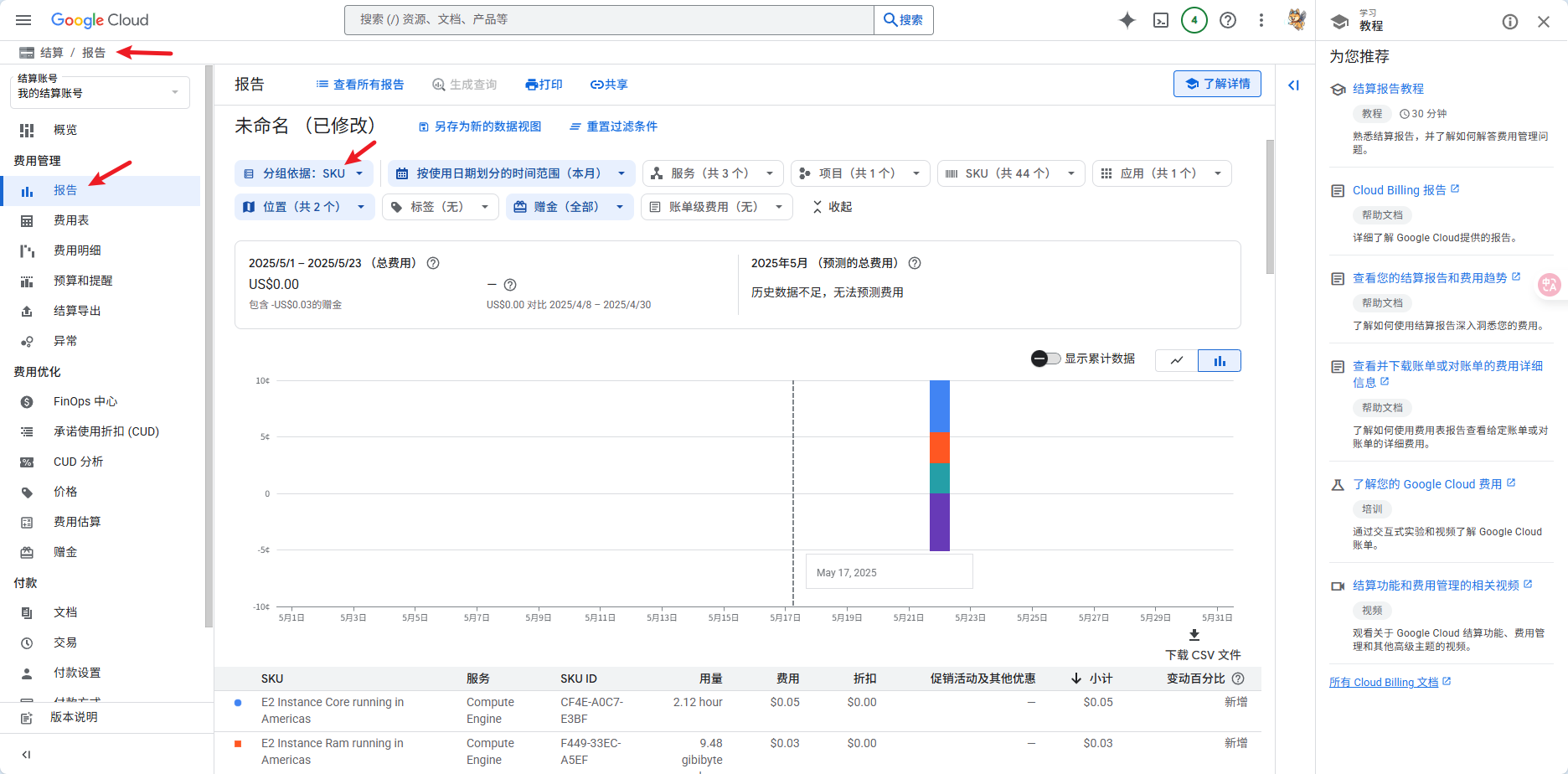This screenshot has width=1568, height=774.
Task: Switch chart to bar graph view
Action: (1220, 360)
